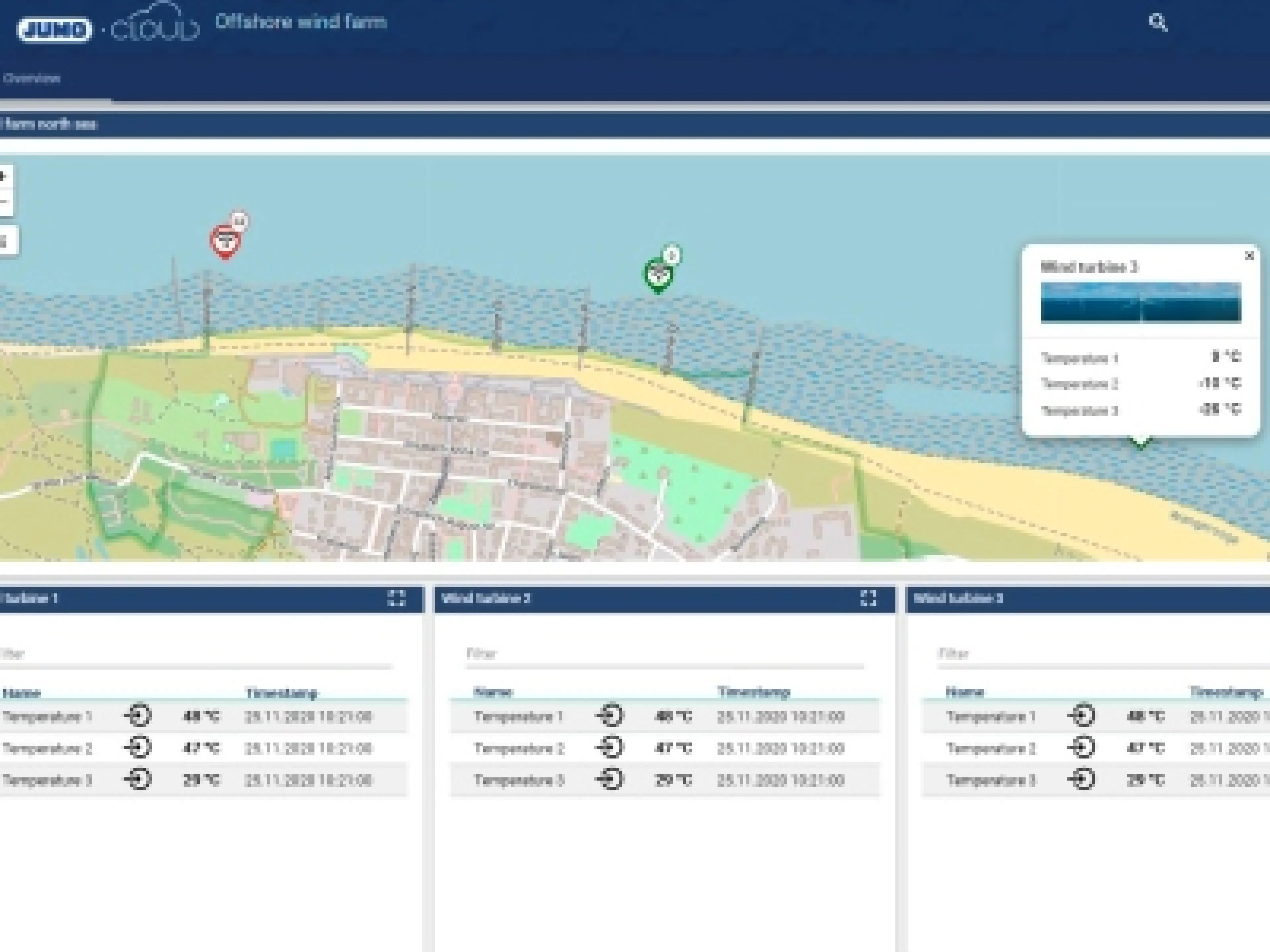Close the Wind turbine 3 popup
Viewport: 1270px width, 952px height.
point(1249,256)
